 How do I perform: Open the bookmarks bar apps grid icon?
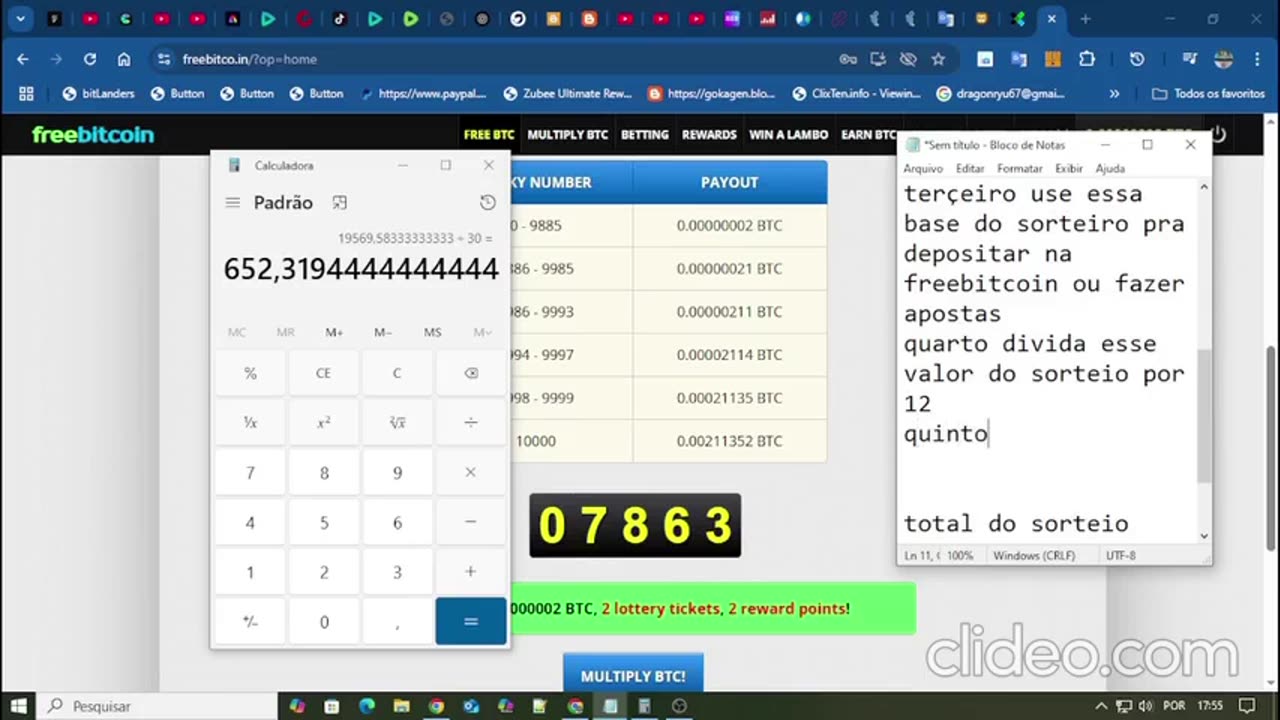[27, 94]
